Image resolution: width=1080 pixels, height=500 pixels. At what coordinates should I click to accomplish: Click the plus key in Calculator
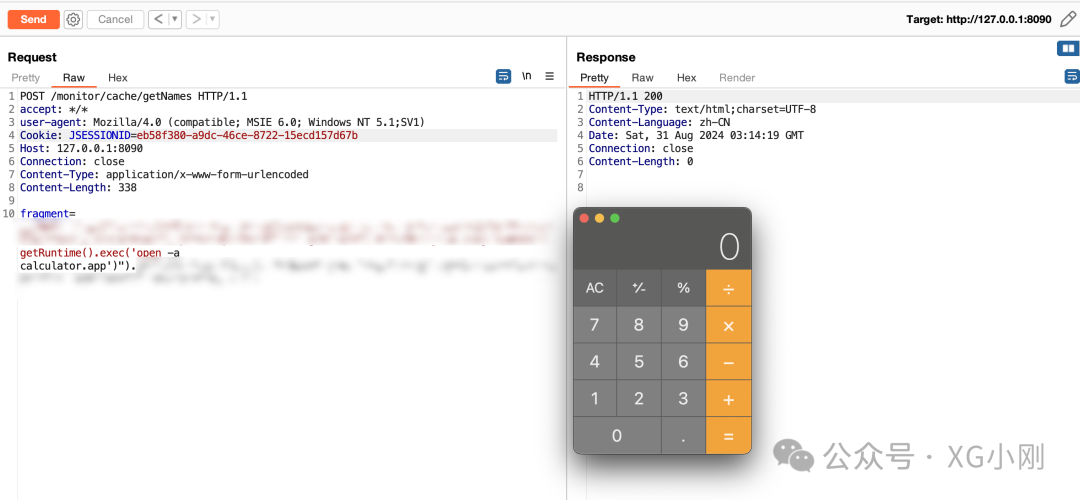point(729,398)
